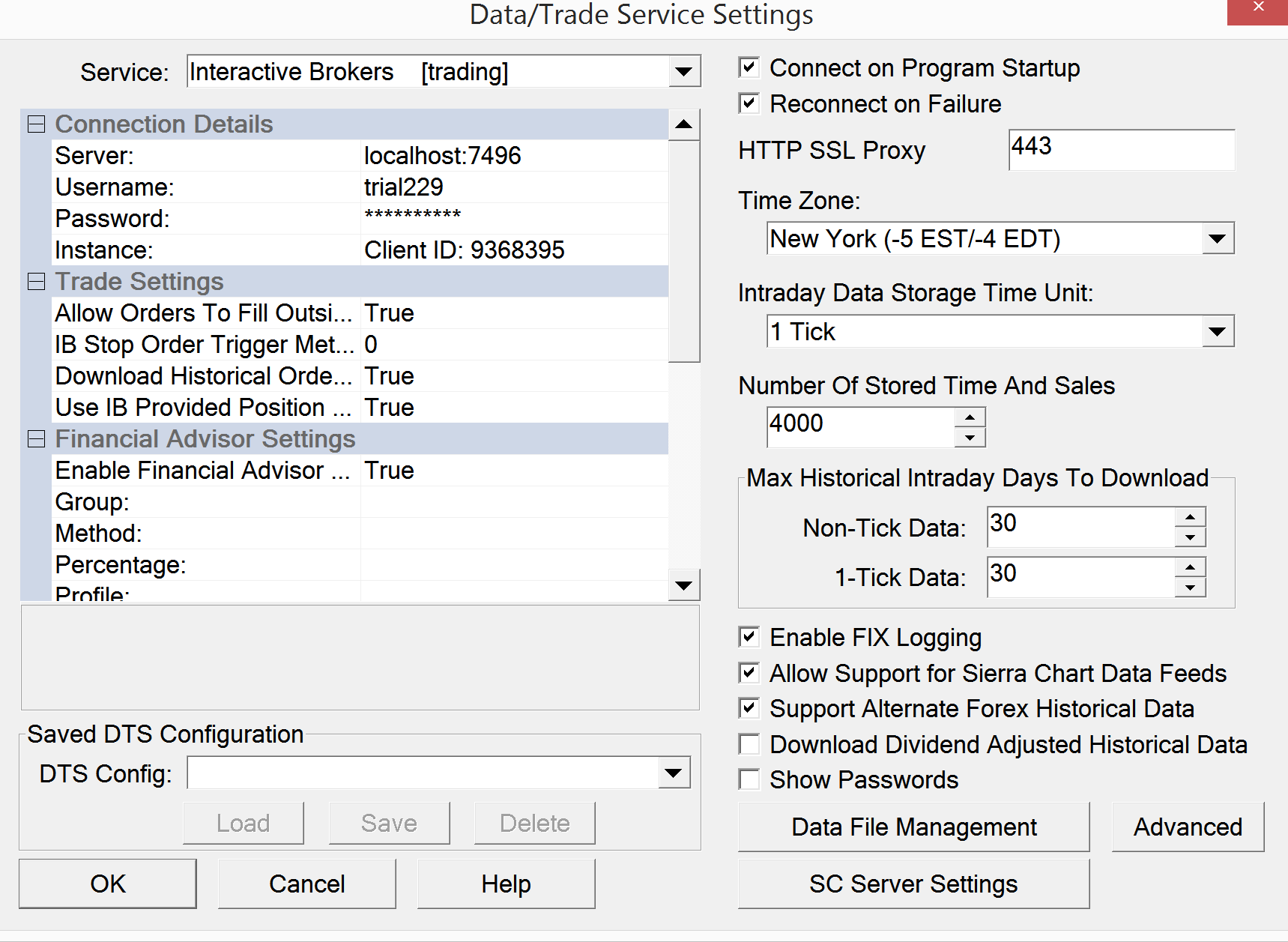Collapse the Financial Advisor Settings section

36,439
